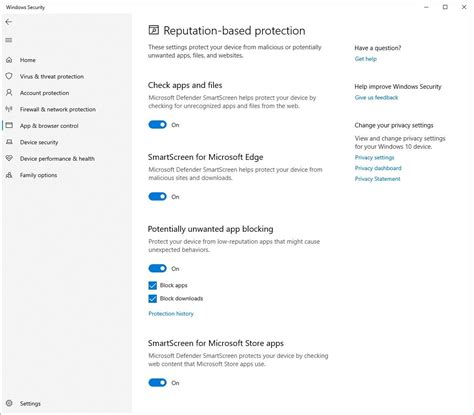Select App & browser control
This screenshot has width=474, height=415.
pyautogui.click(x=49, y=126)
